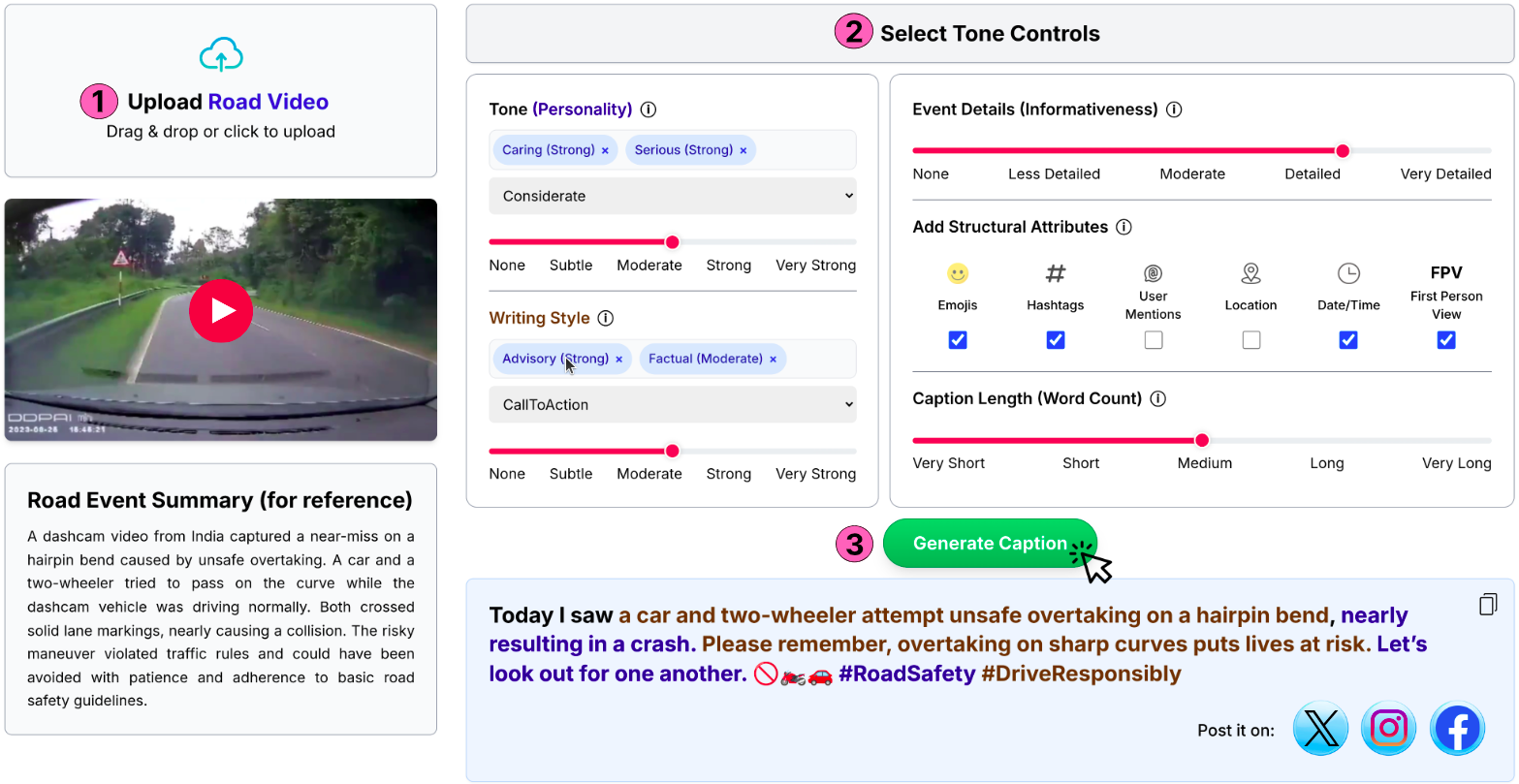Click the info icon for Caption Length
The width and height of the screenshot is (1519, 784).
click(x=1157, y=398)
